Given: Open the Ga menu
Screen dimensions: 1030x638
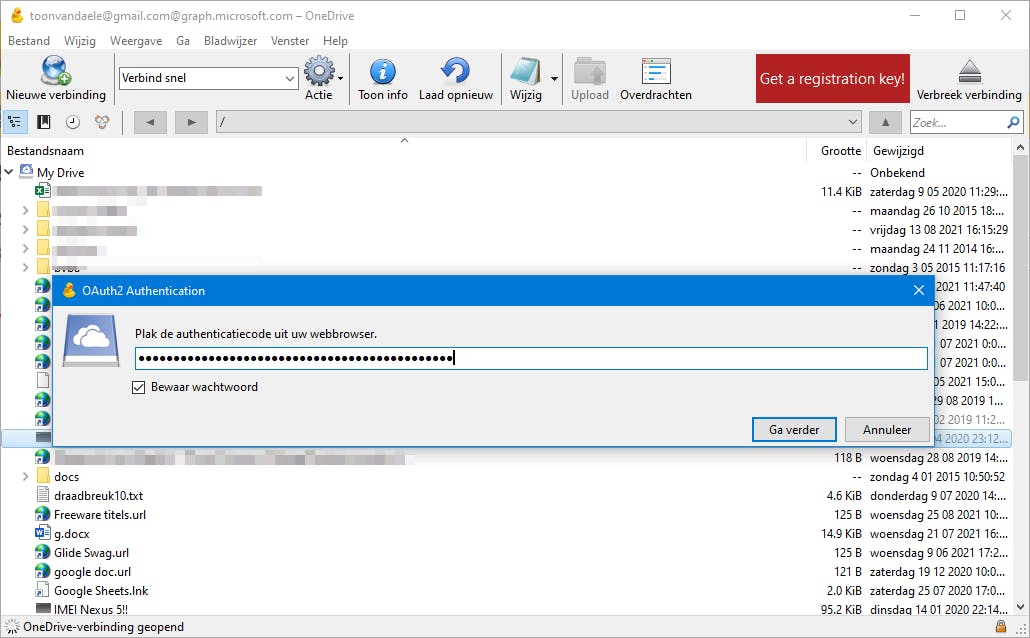Looking at the screenshot, I should tap(183, 41).
